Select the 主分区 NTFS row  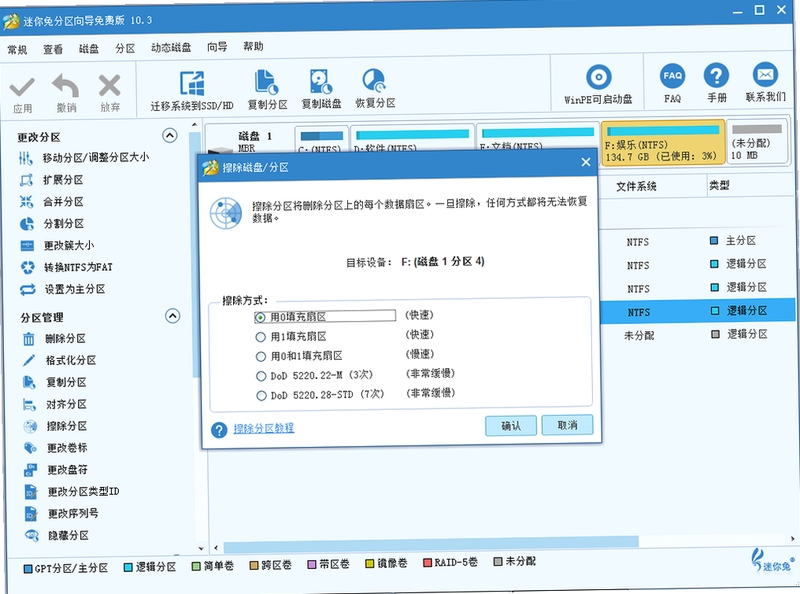[696, 241]
